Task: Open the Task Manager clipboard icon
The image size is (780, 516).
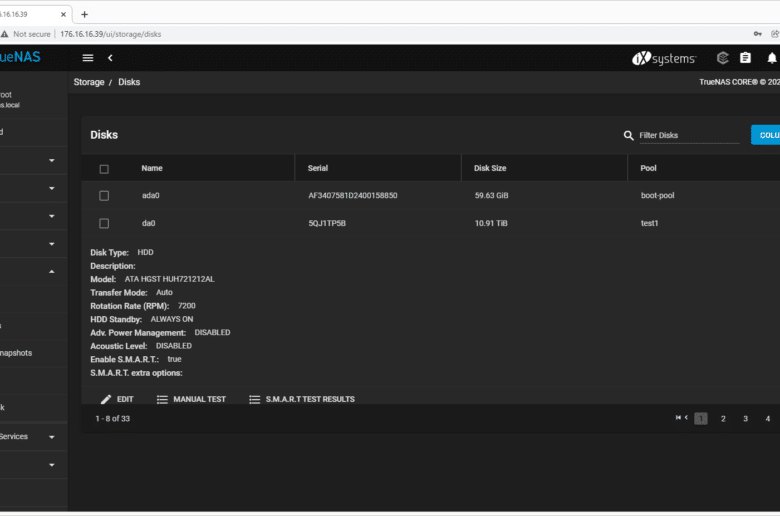Action: [x=745, y=58]
